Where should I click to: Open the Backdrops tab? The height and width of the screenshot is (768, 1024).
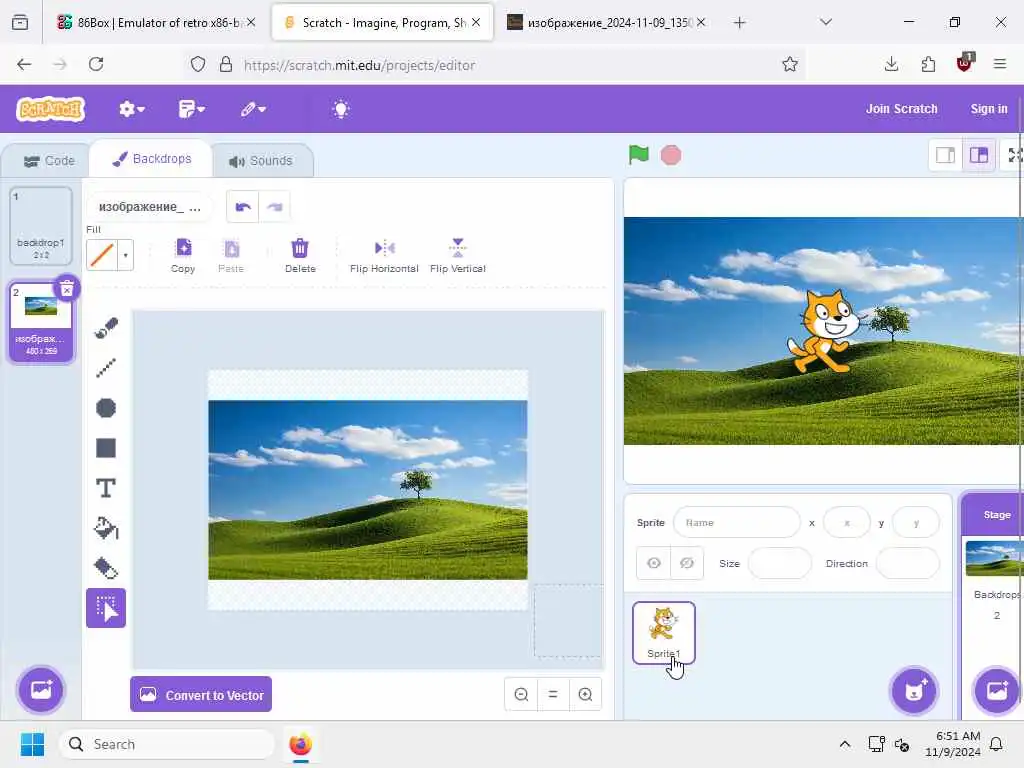(x=151, y=159)
